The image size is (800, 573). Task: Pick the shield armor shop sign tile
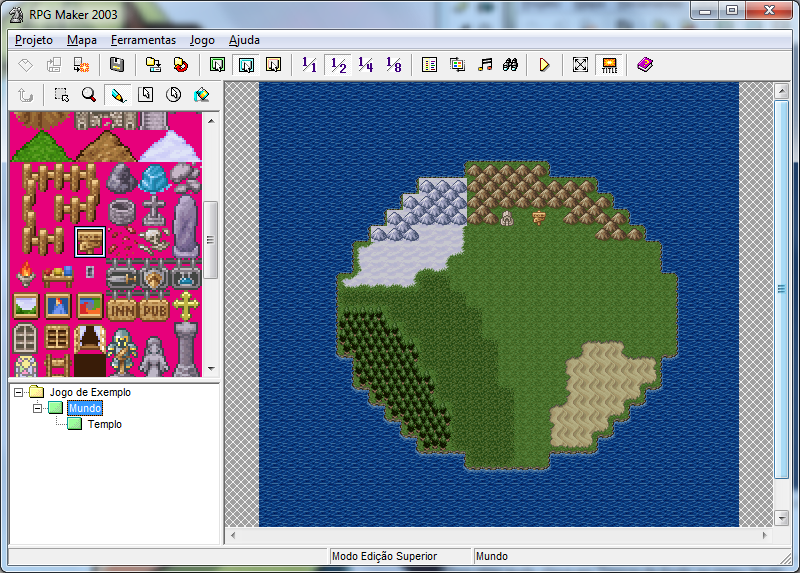[x=154, y=278]
